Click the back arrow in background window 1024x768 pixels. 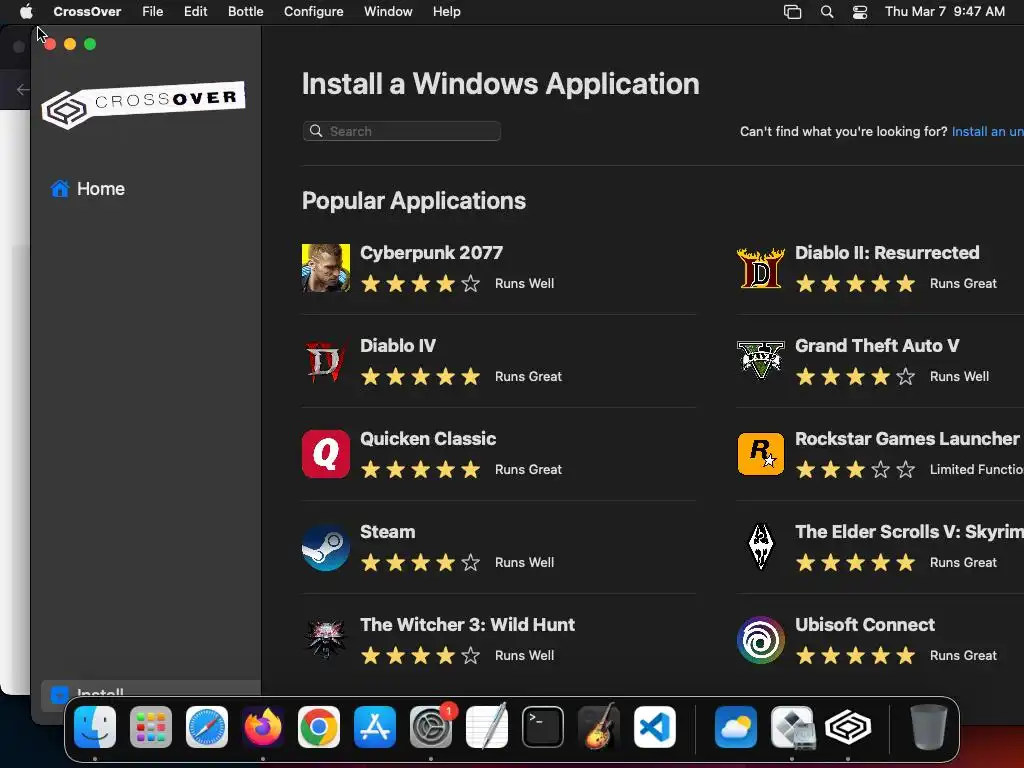point(23,89)
